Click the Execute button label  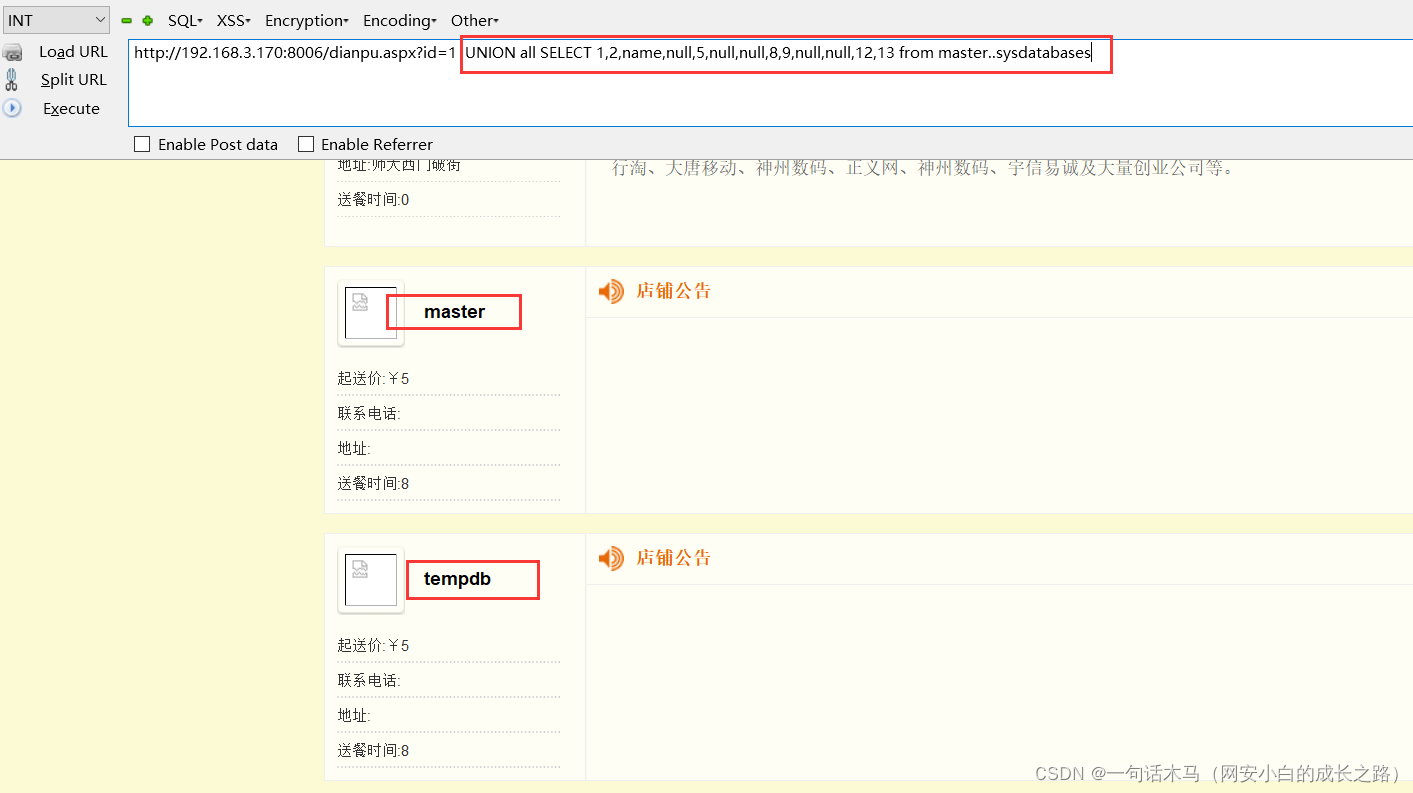pos(71,108)
